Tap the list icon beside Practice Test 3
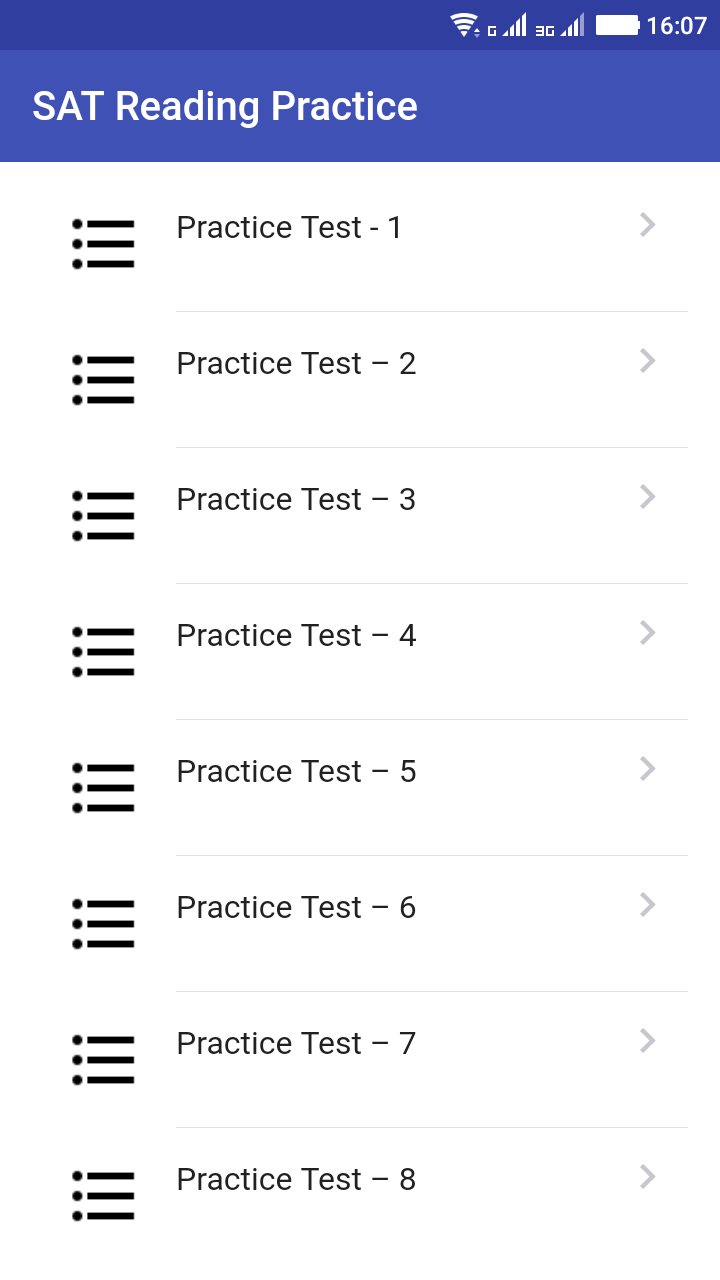This screenshot has width=720, height=1280. [103, 516]
